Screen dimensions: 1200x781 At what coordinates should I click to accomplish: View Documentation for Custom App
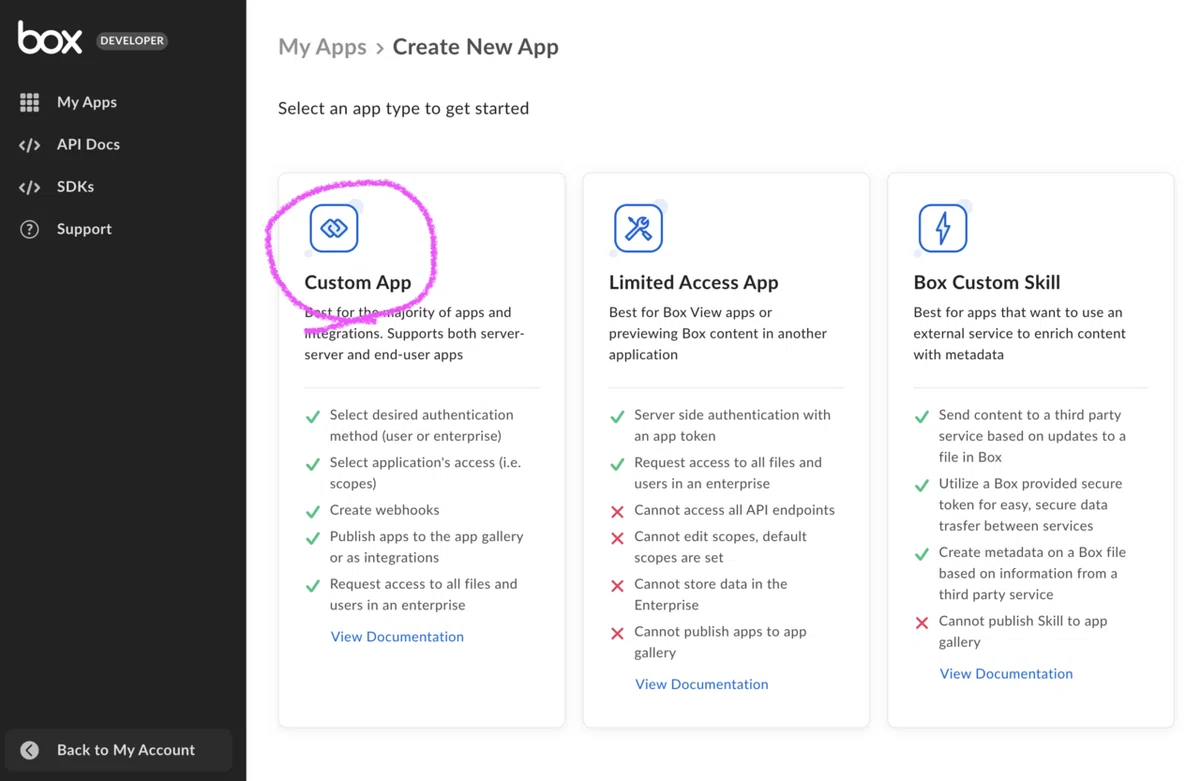point(397,636)
